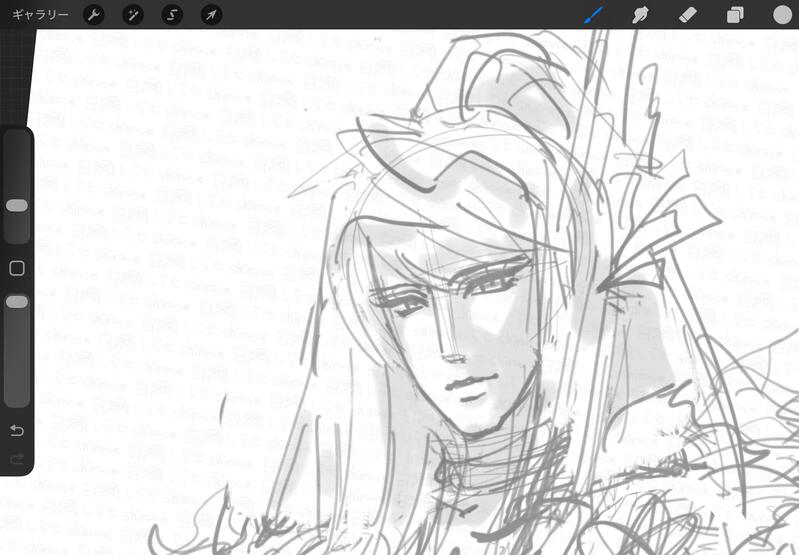Viewport: 799px width, 555px height.
Task: Undo the last stroke
Action: coord(17,431)
